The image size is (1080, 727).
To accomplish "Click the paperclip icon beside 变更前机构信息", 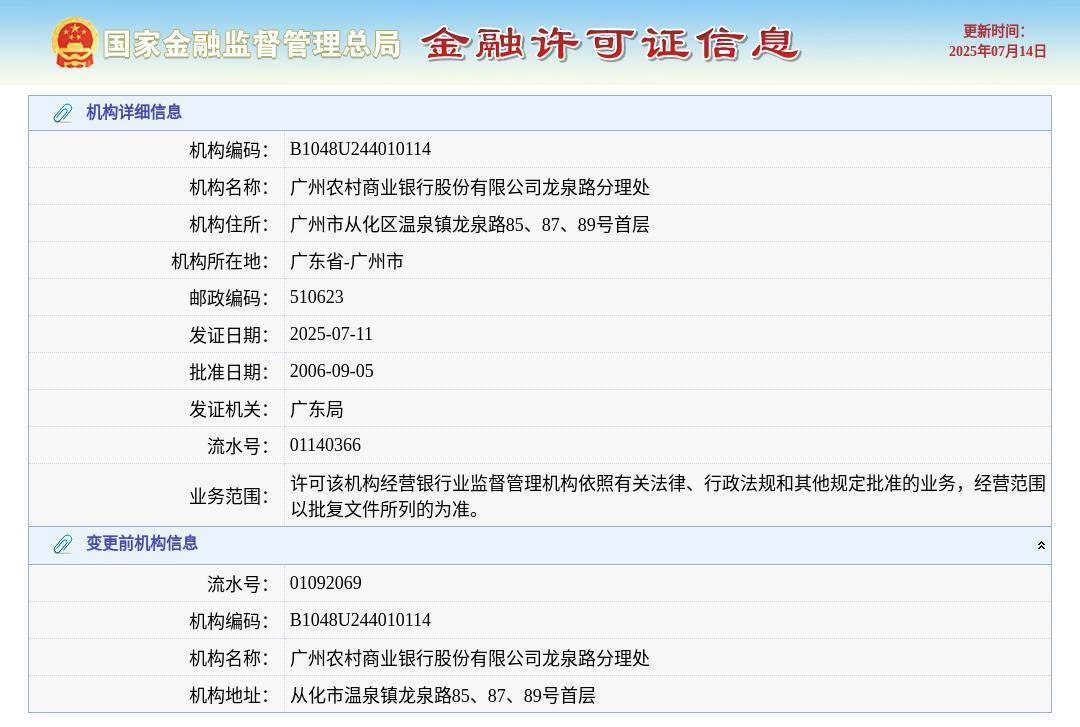I will pos(62,544).
